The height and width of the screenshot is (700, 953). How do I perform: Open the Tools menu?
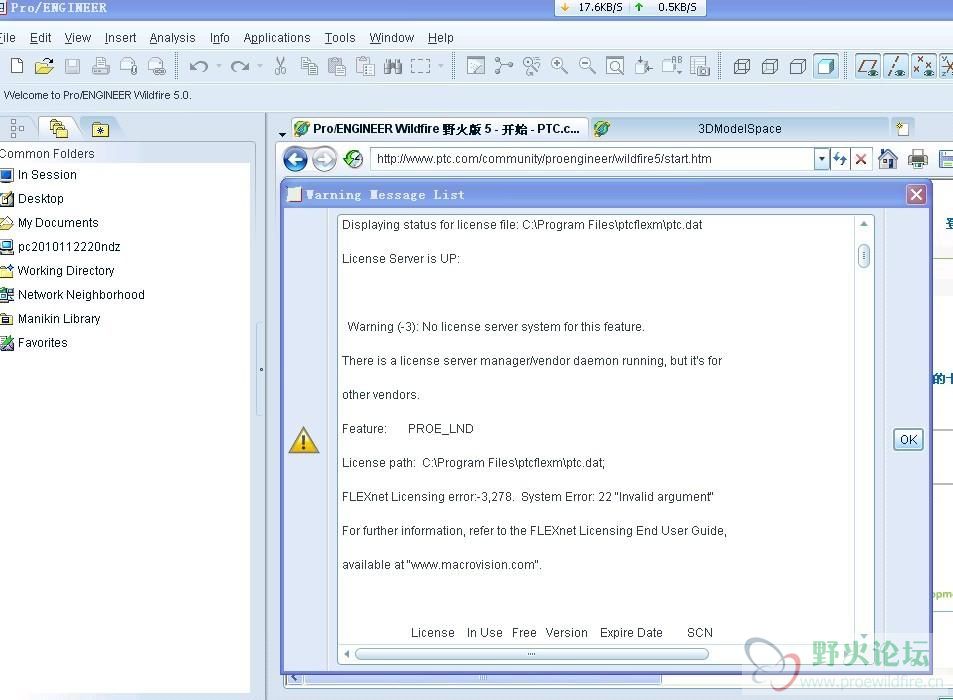340,38
